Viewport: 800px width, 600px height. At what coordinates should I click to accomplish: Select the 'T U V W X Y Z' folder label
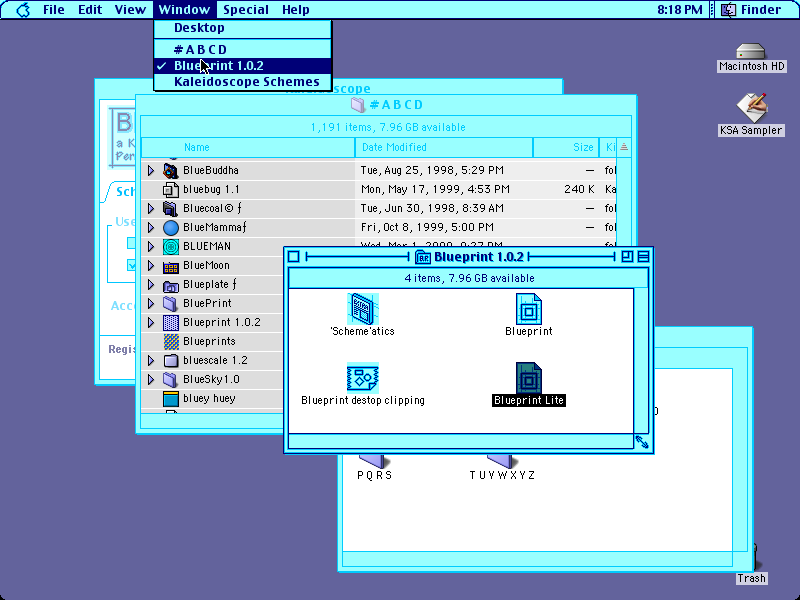pos(502,476)
